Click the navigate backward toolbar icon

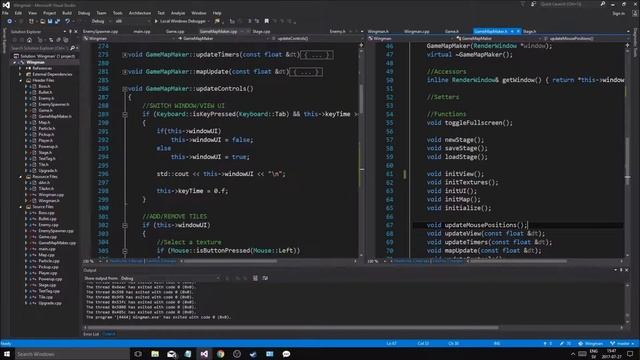click(9, 21)
